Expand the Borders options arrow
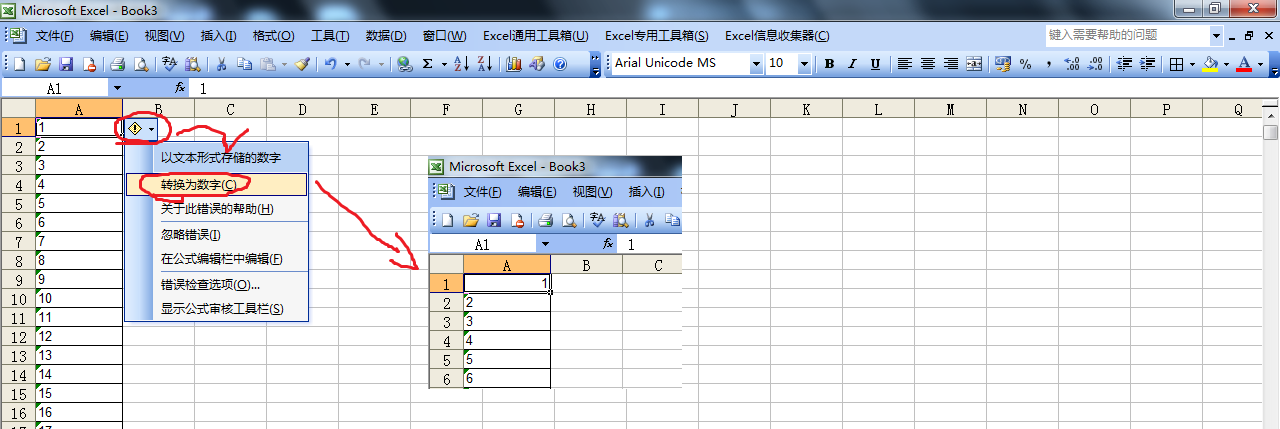 point(1193,64)
